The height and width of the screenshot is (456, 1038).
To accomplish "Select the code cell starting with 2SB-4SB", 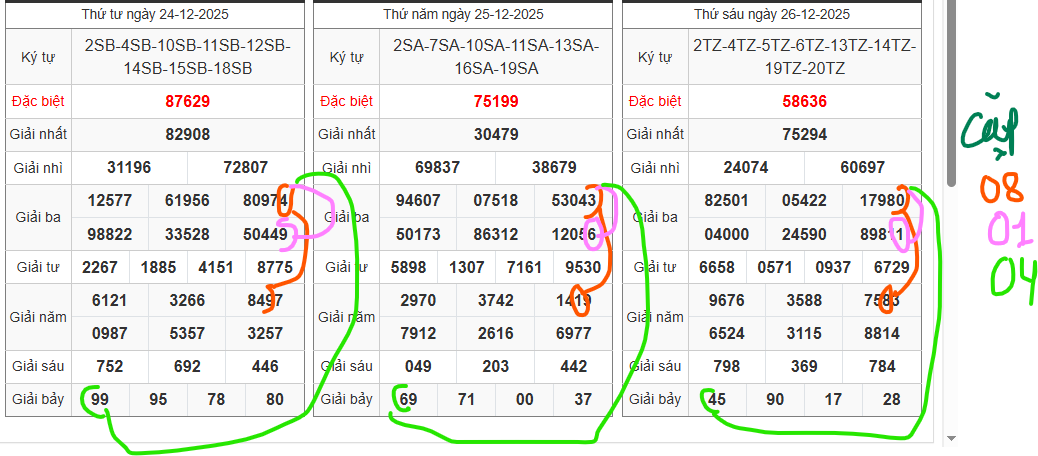I will tap(187, 57).
